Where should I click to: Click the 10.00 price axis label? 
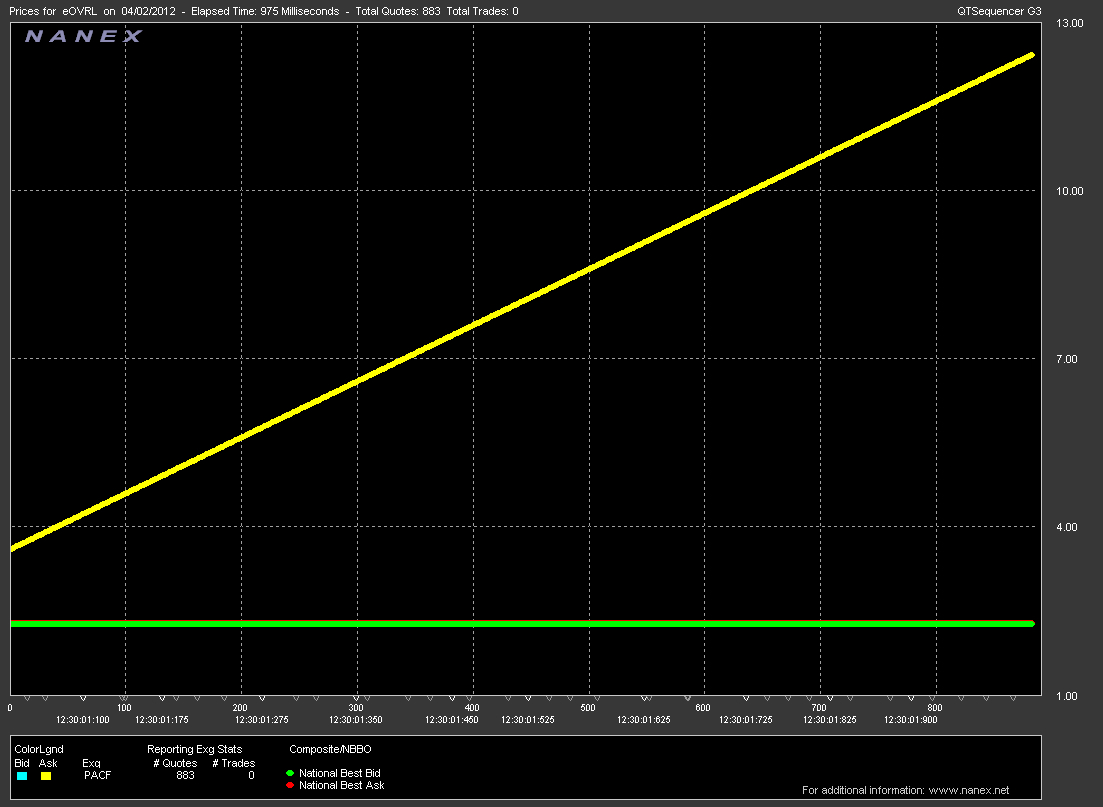1070,191
